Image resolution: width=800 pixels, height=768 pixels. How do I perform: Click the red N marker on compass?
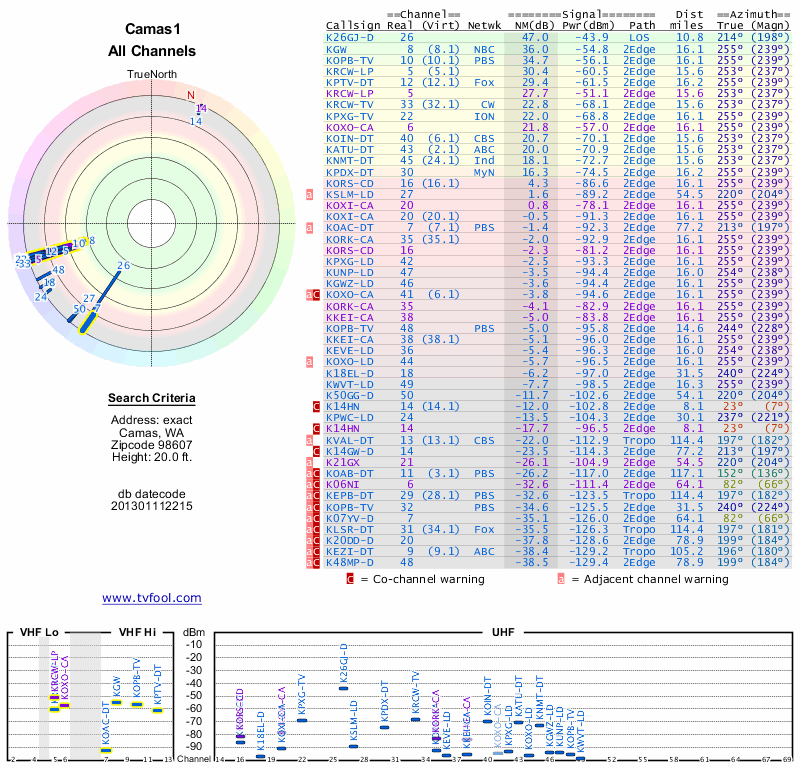[190, 96]
